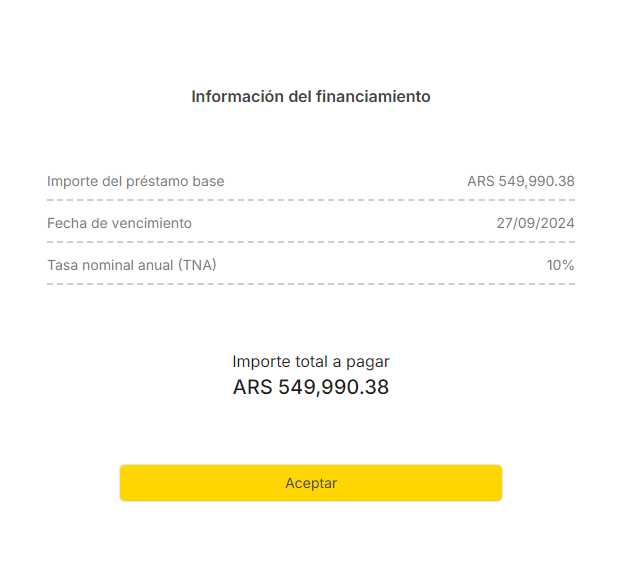Click the year "2024" in the due date

click(558, 223)
